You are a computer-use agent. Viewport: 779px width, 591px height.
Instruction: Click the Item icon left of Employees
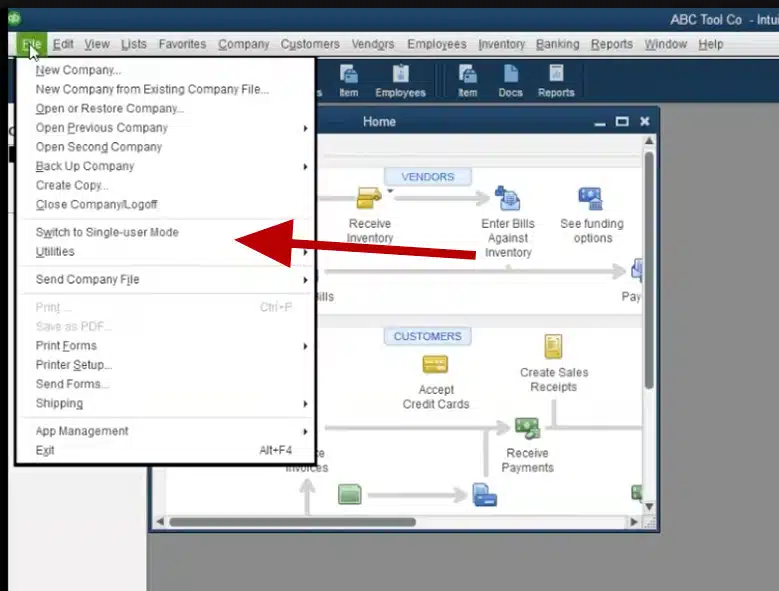tap(349, 81)
